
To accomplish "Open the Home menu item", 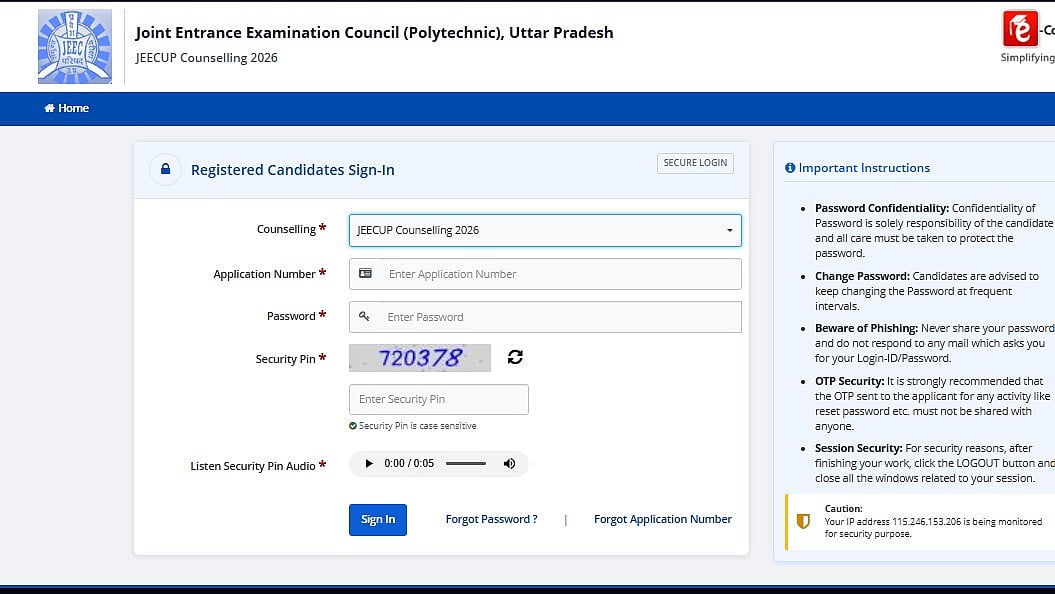I will 67,108.
